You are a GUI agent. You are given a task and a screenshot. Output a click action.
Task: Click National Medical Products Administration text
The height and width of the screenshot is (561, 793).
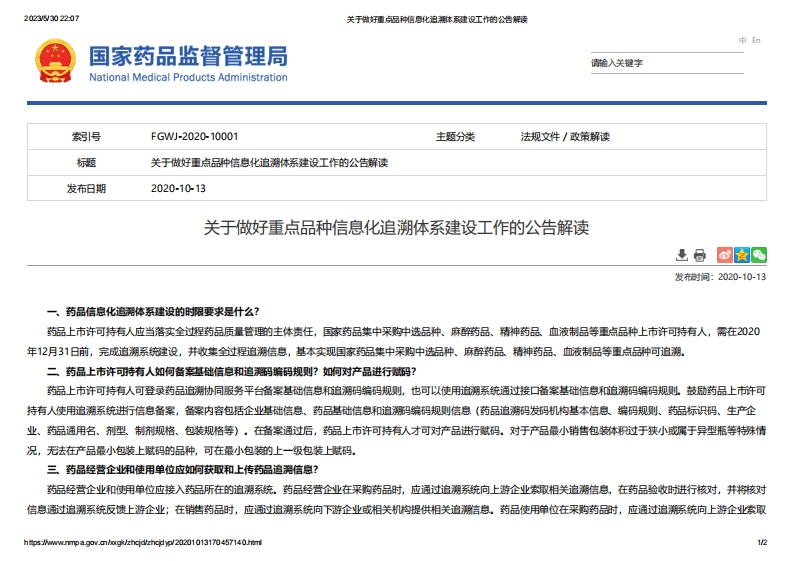coord(188,78)
